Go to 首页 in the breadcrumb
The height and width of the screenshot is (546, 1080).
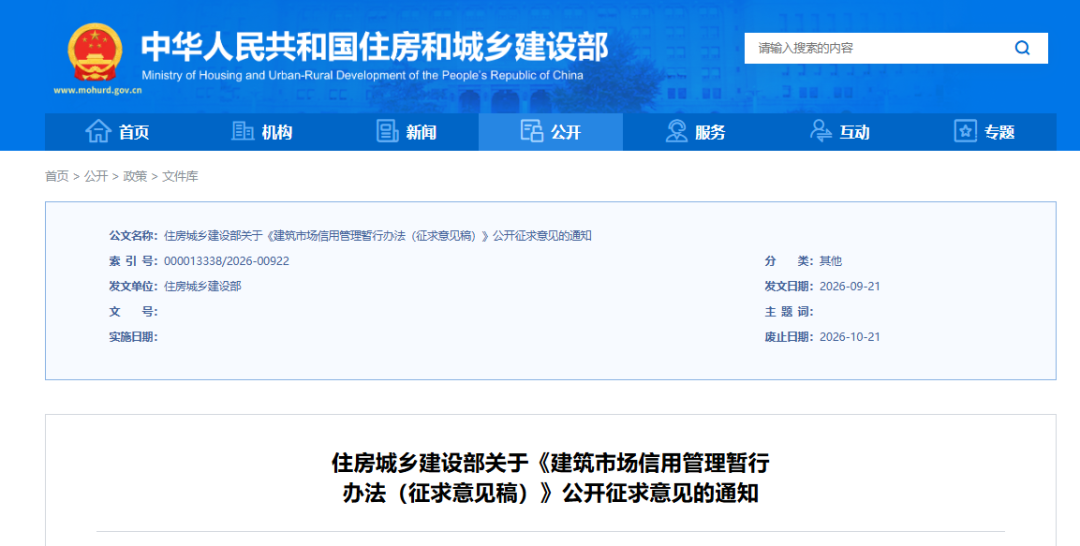click(57, 176)
